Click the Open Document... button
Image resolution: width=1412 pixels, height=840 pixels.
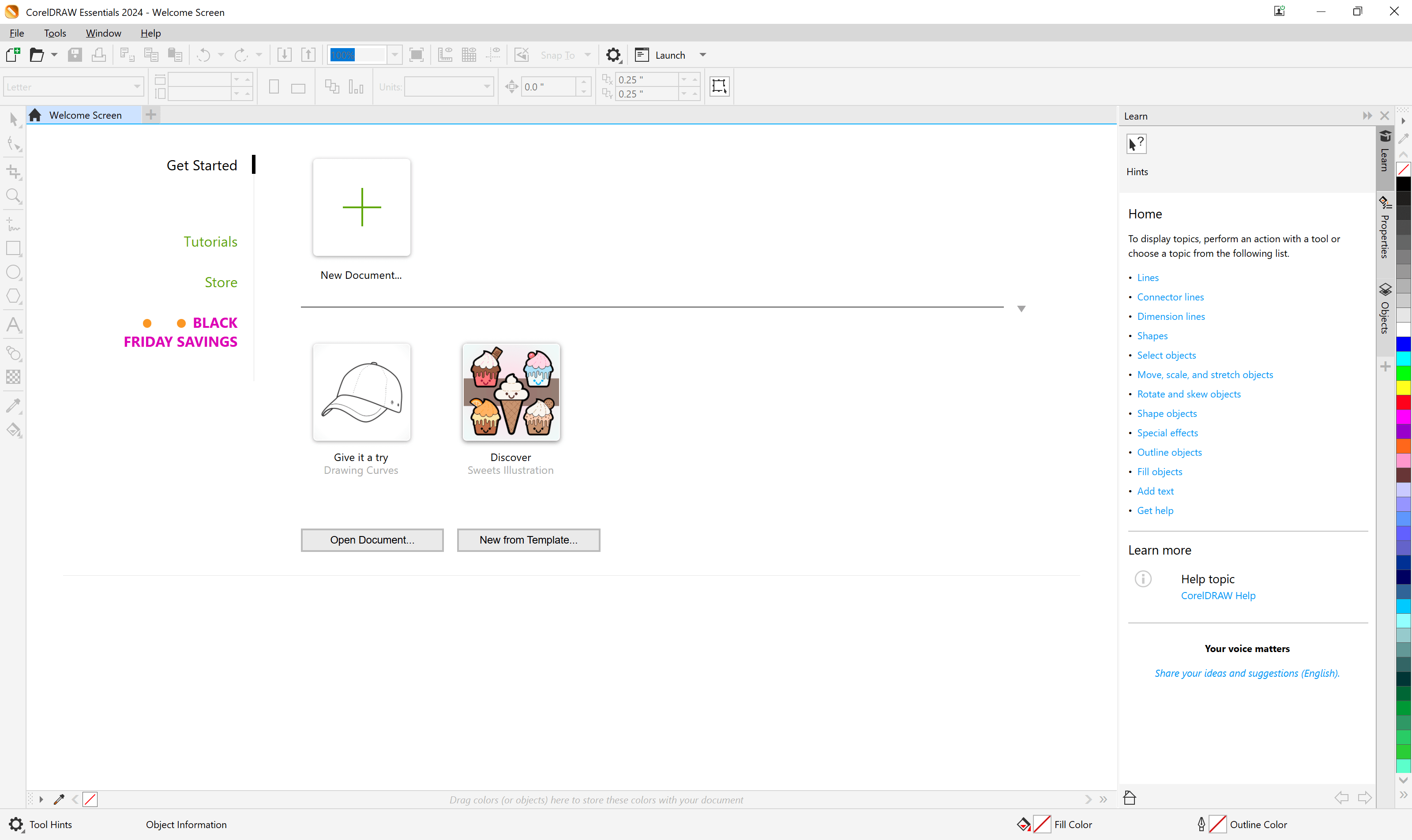click(372, 540)
